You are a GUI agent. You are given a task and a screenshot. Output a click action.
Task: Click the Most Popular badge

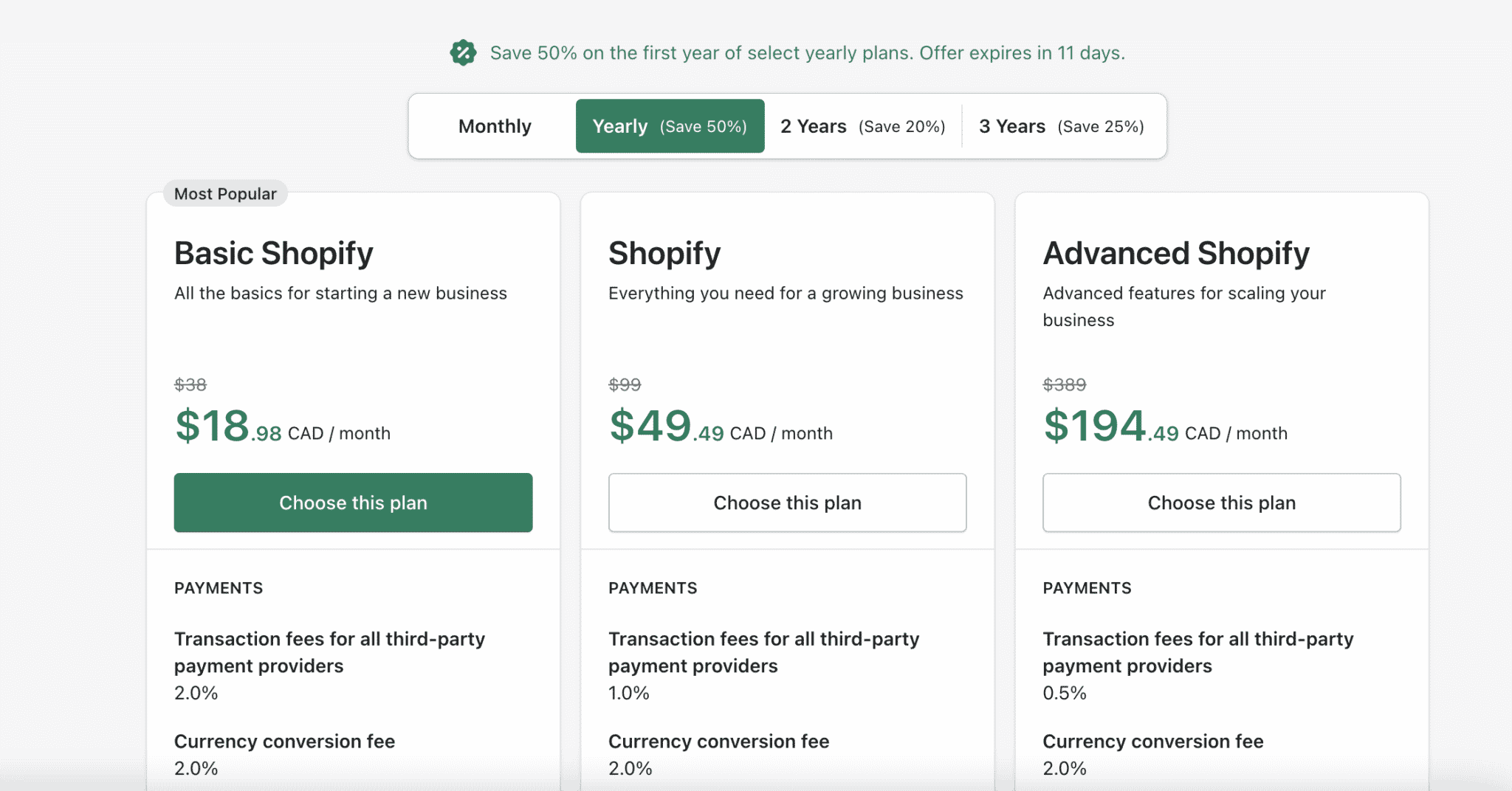coord(224,193)
